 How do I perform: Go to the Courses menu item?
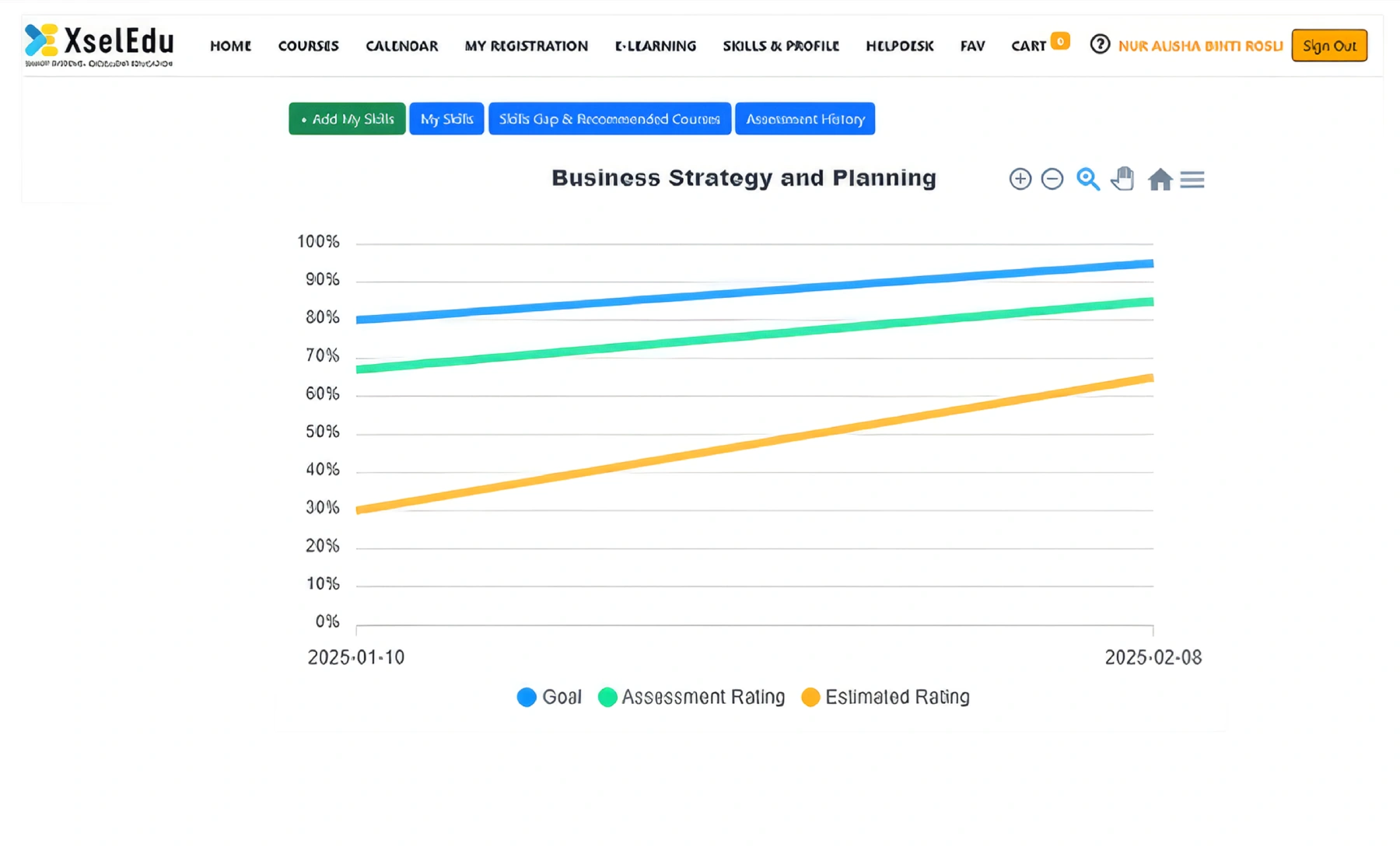(308, 46)
